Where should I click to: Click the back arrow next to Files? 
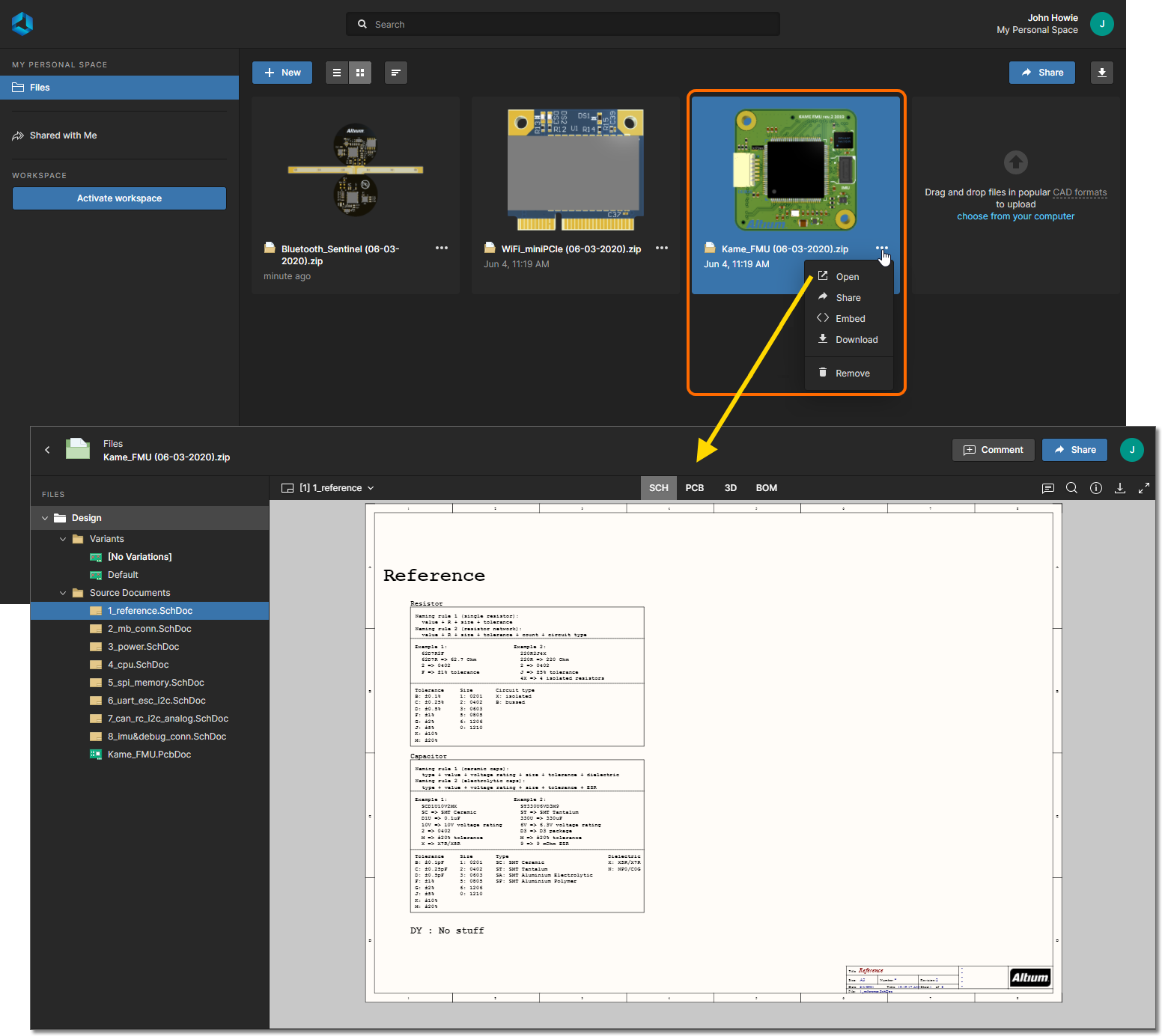pyautogui.click(x=47, y=450)
